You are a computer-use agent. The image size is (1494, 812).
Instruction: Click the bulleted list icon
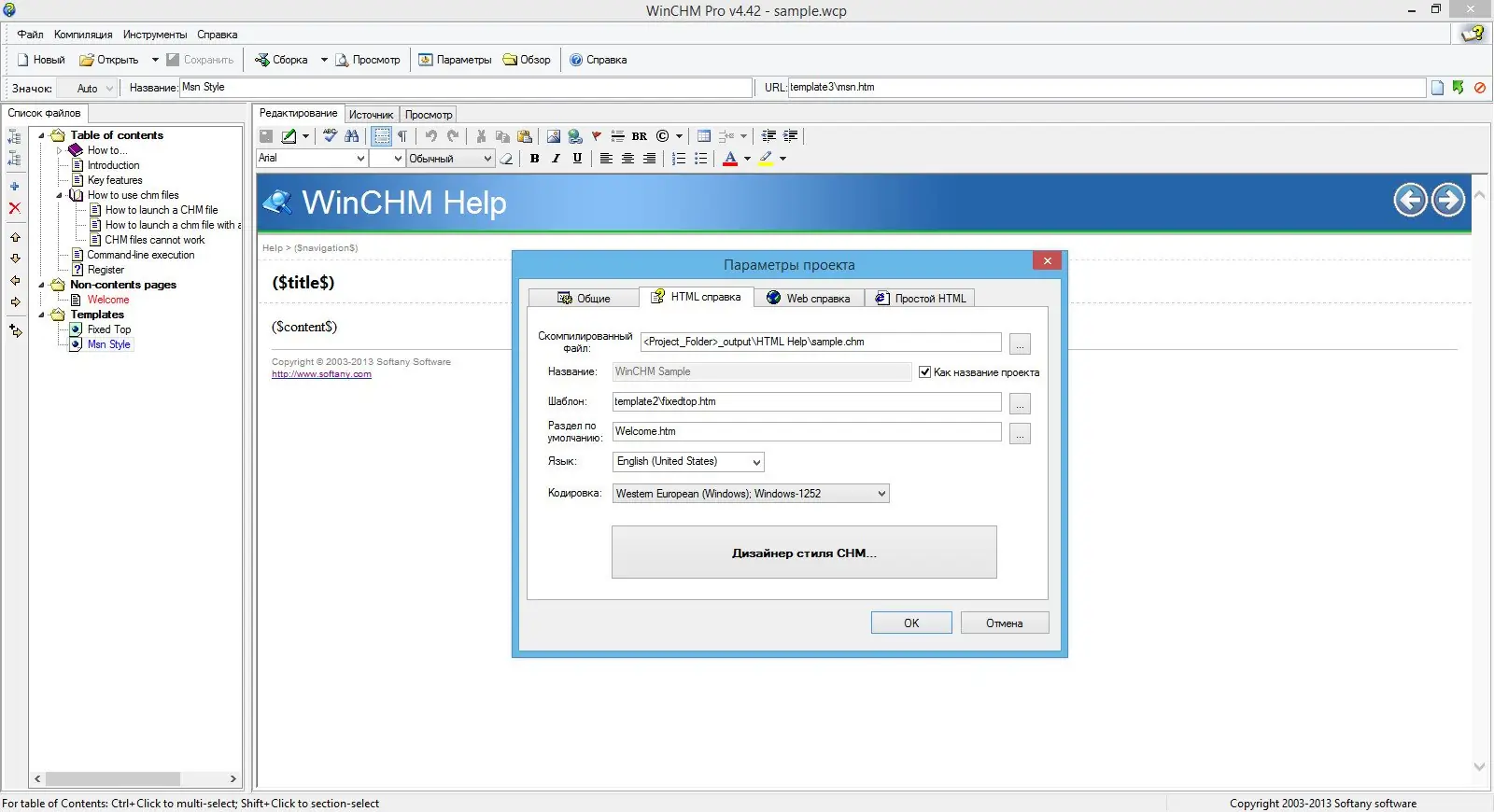(700, 159)
